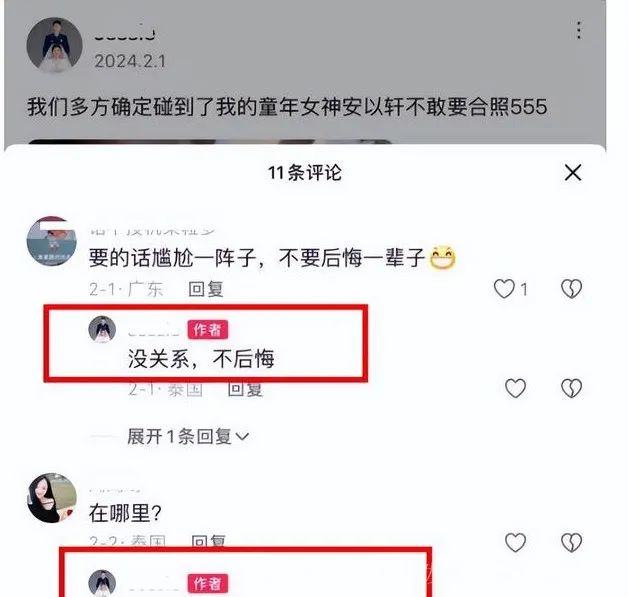This screenshot has height=597, width=628.
Task: Like the 在哪里? comment
Action: click(x=515, y=542)
